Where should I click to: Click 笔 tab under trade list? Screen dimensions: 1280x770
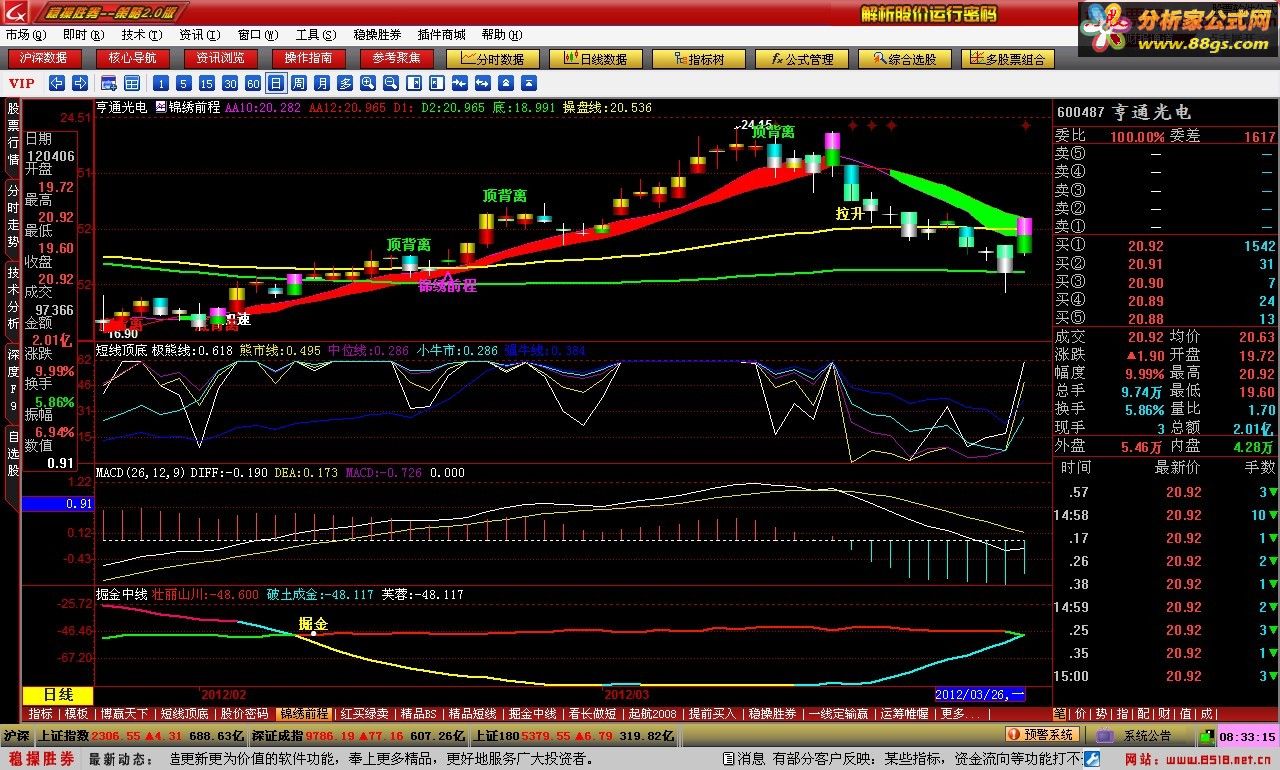[x=1060, y=713]
